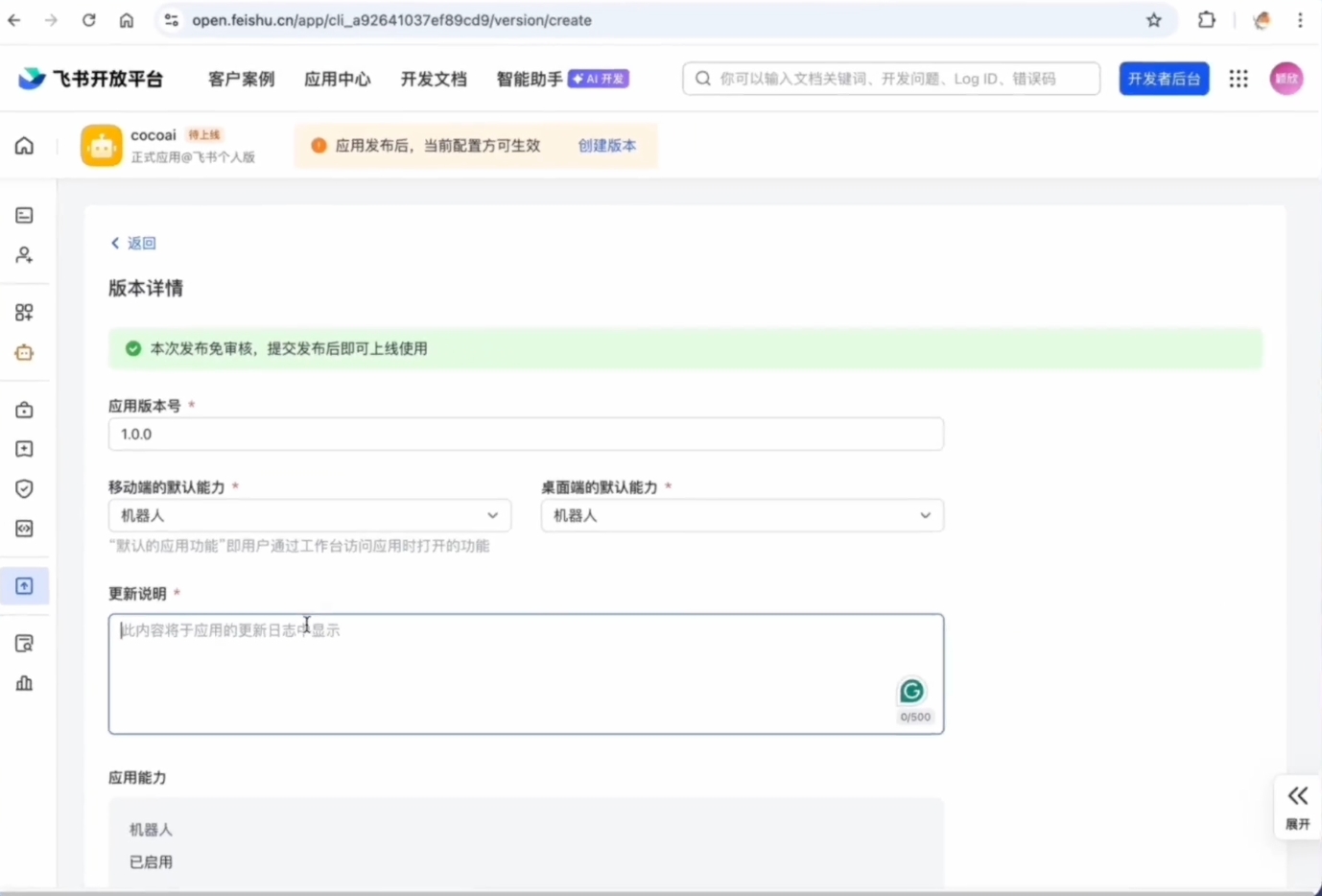Open the security settings shield icon
This screenshot has height=896, width=1322.
pyautogui.click(x=23, y=488)
